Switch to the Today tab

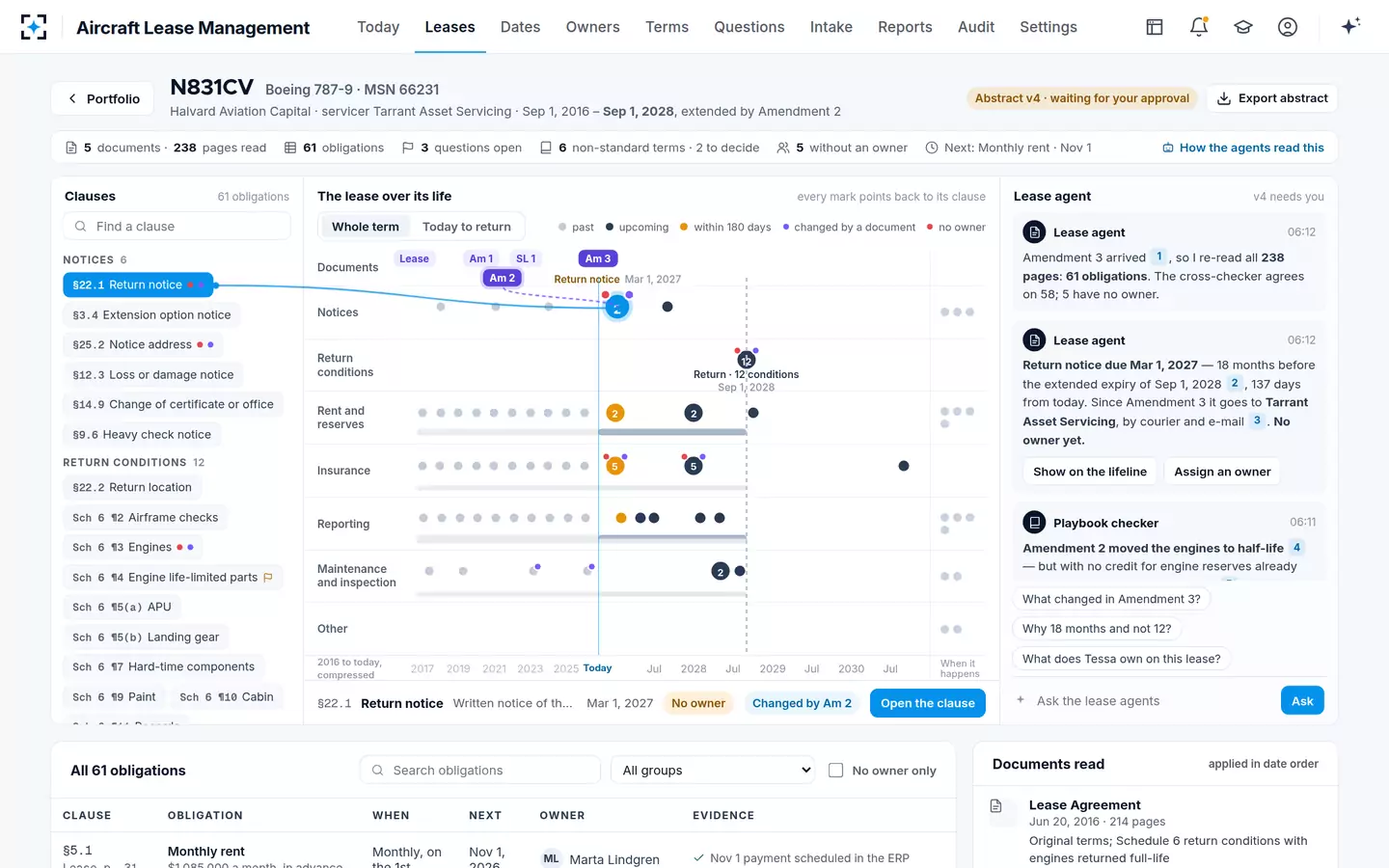(x=378, y=27)
